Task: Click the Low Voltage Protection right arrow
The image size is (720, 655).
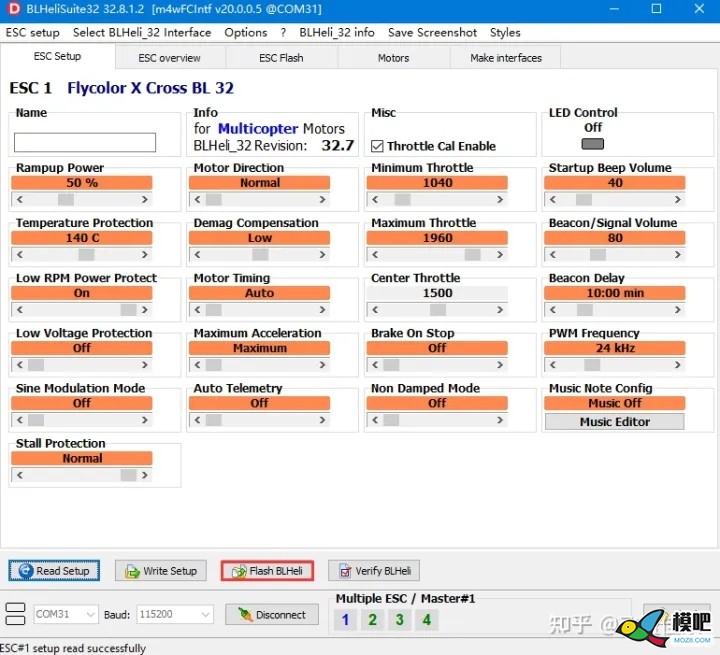Action: tap(145, 365)
